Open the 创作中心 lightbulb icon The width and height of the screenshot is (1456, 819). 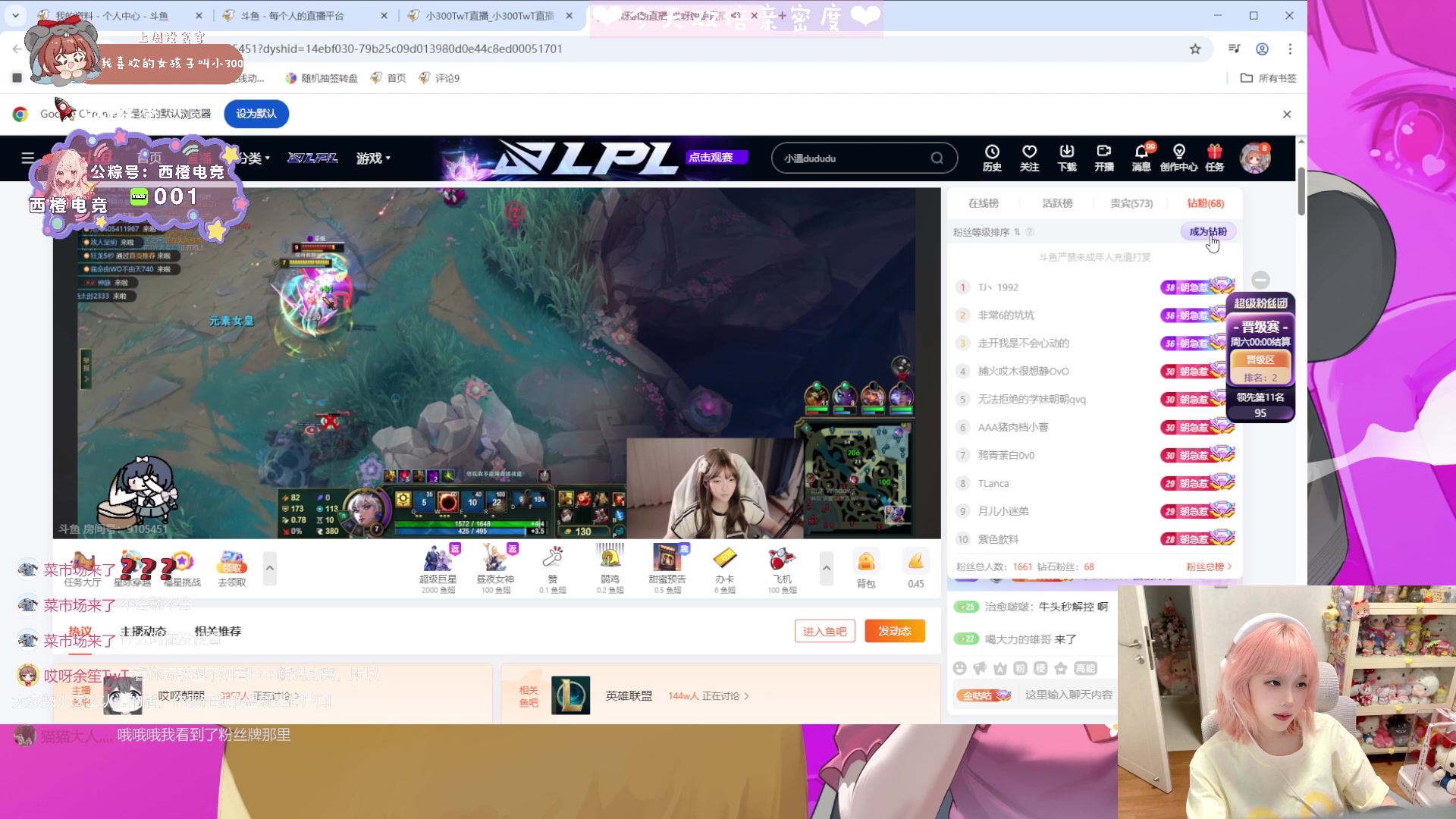1178,158
